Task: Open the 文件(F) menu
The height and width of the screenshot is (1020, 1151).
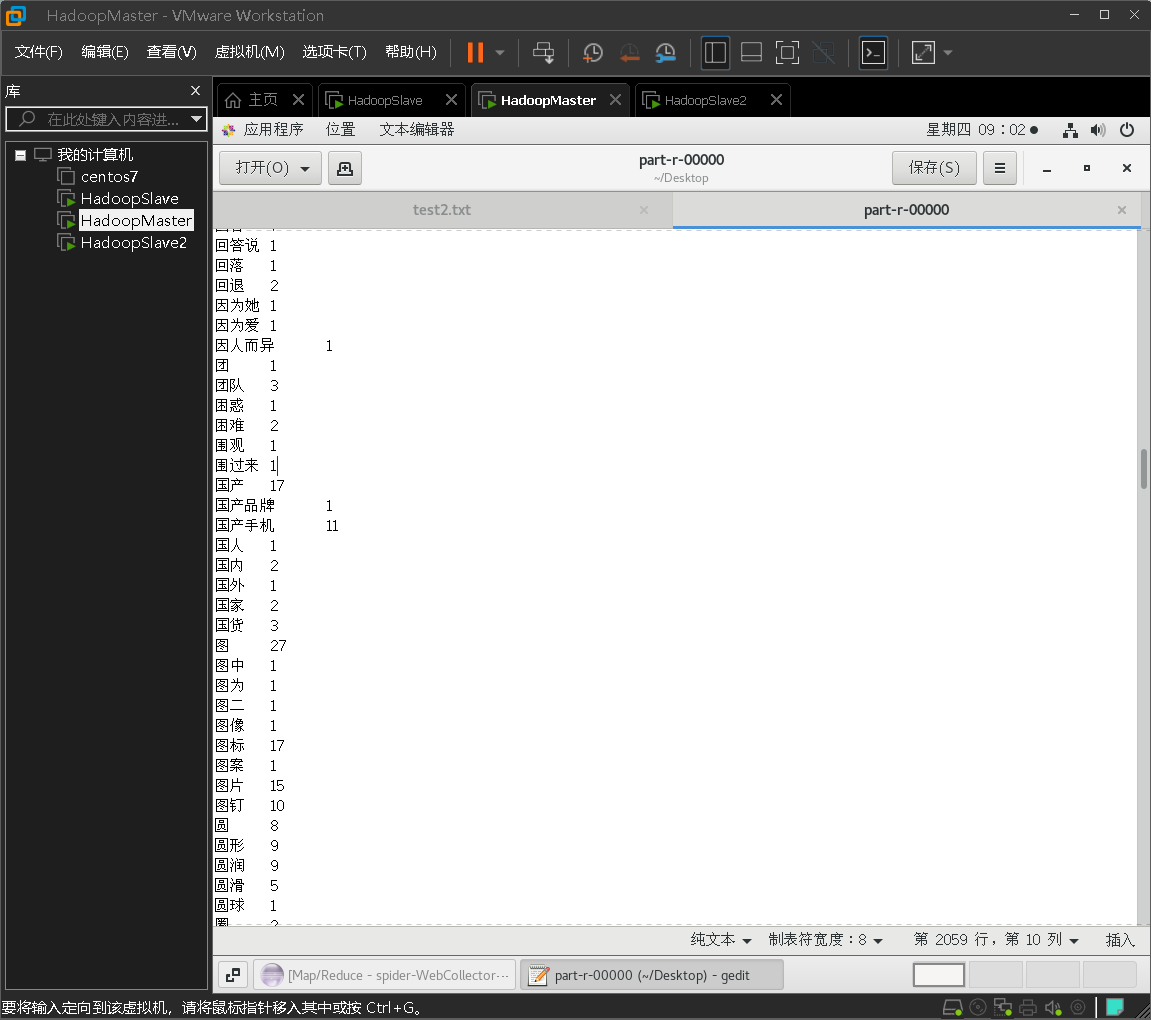Action: point(39,52)
